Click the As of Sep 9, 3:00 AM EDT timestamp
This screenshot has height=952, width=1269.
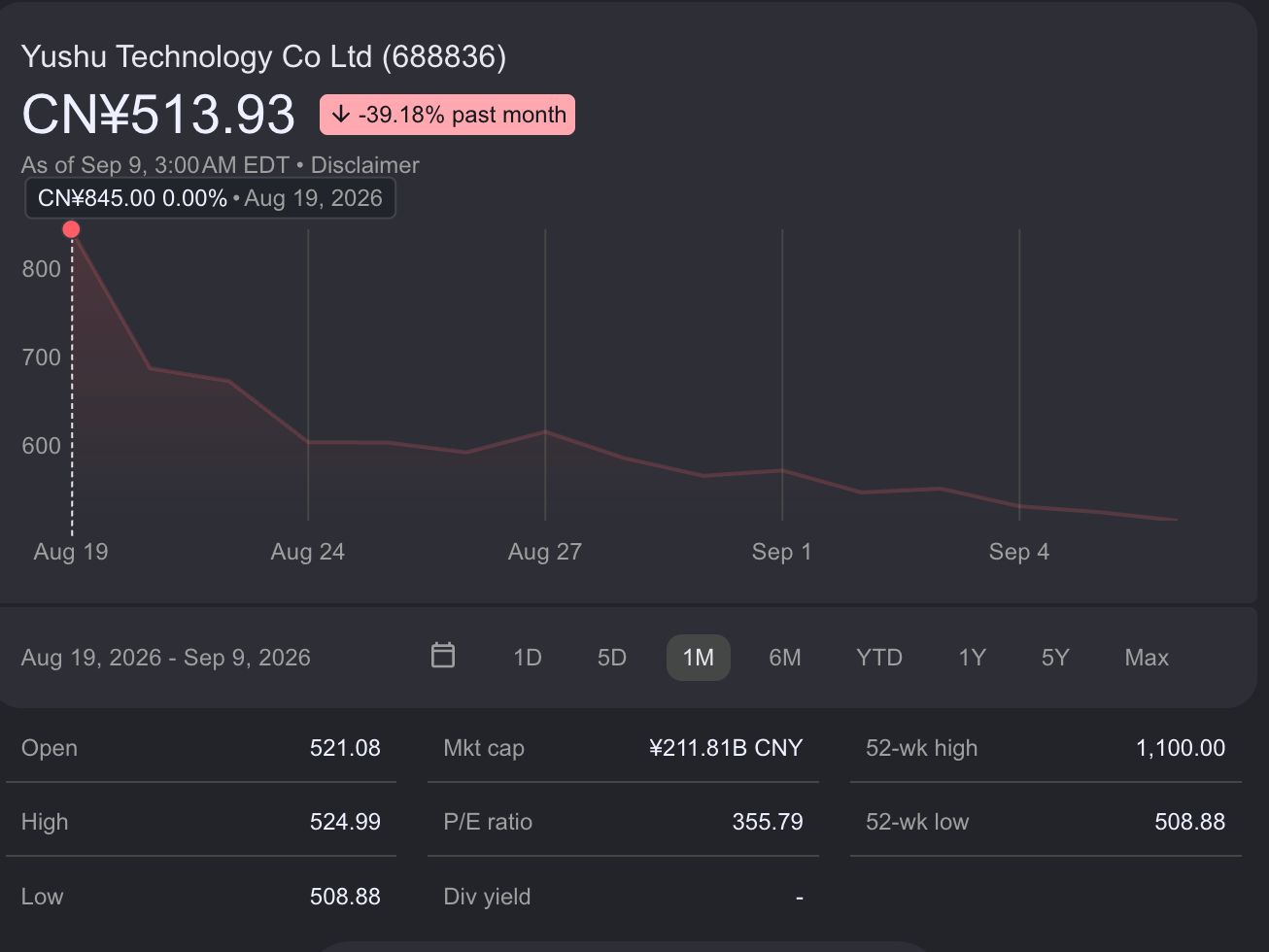coord(155,165)
